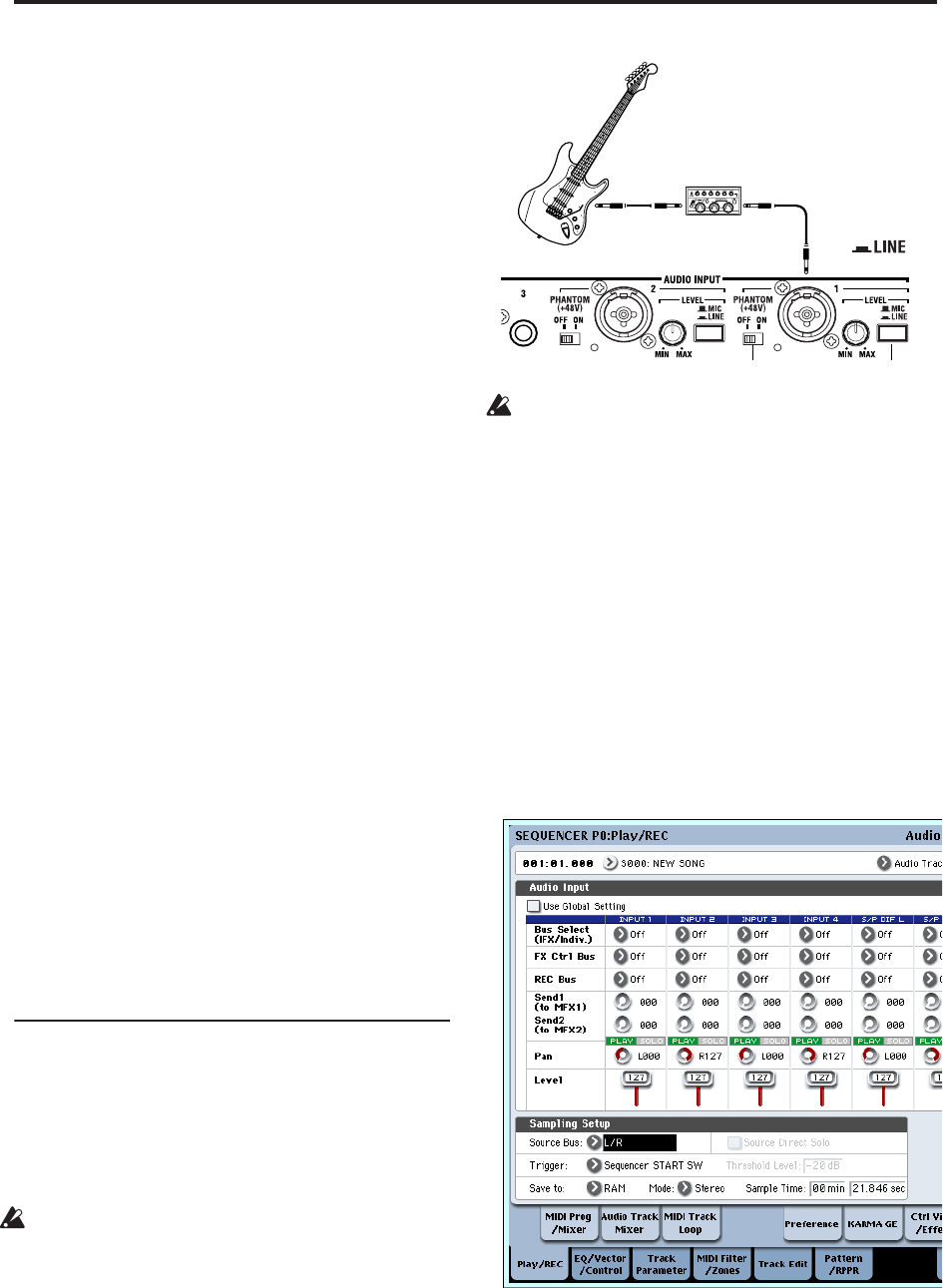Switch to the Pattern/RPPR tab

[844, 1264]
